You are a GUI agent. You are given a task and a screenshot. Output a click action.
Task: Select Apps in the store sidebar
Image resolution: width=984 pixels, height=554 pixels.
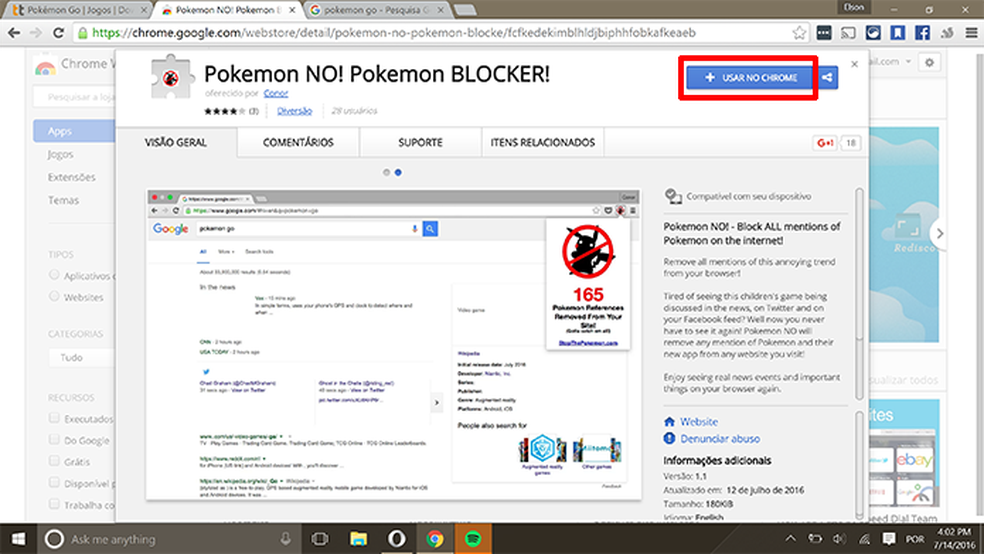click(74, 131)
